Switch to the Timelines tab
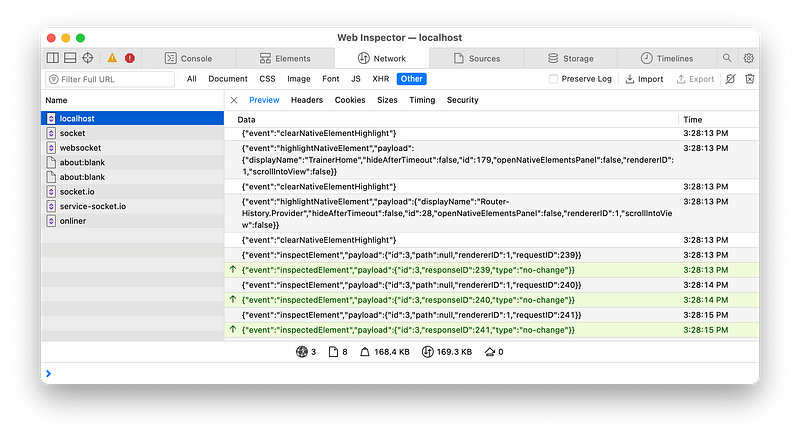The height and width of the screenshot is (438, 800). 660,59
